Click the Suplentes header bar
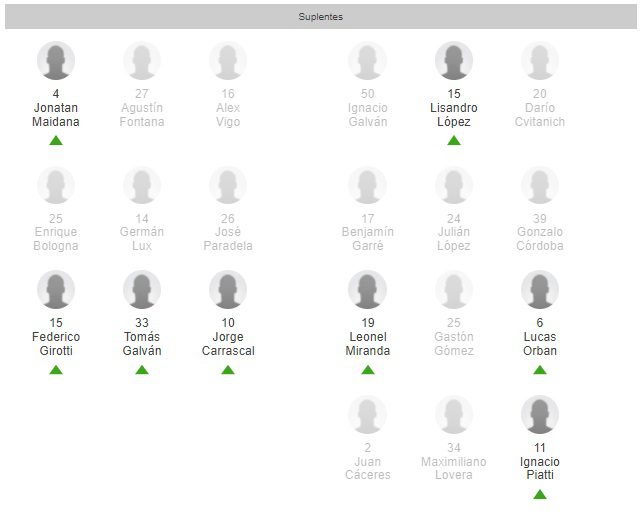The image size is (642, 519). tap(320, 17)
